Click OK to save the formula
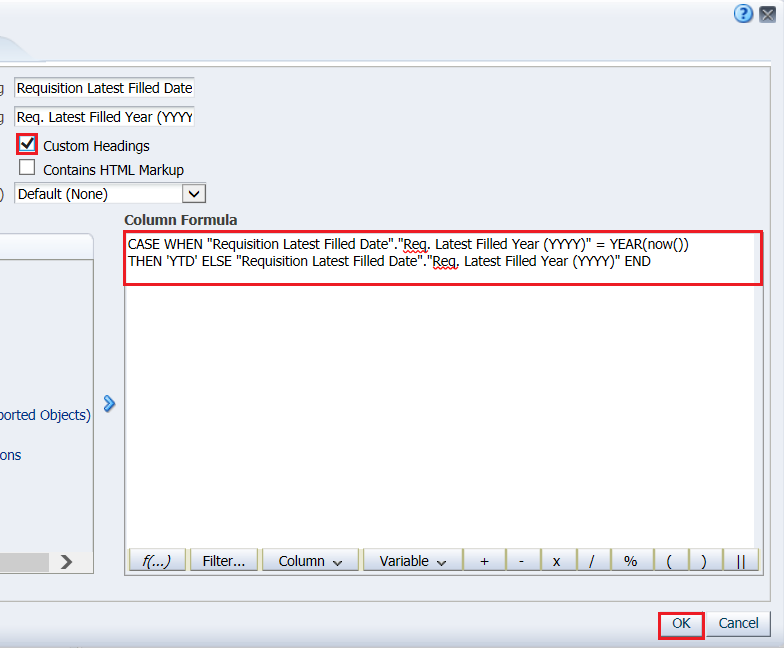 point(681,624)
